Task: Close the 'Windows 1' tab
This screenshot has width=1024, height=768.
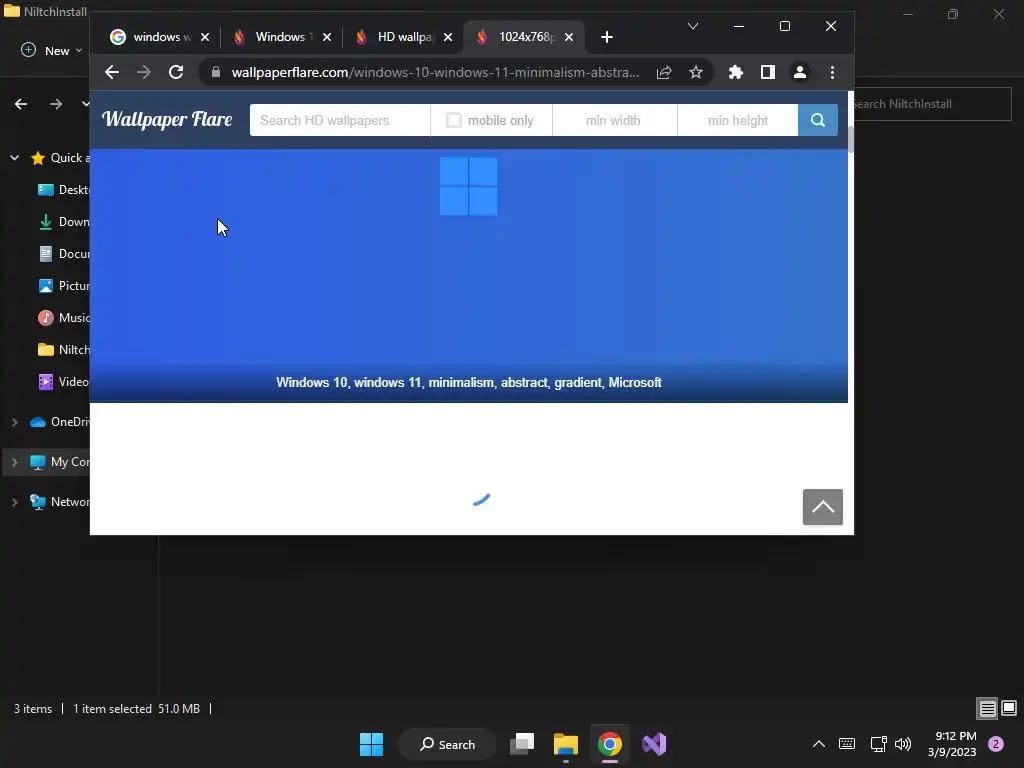Action: 327,37
